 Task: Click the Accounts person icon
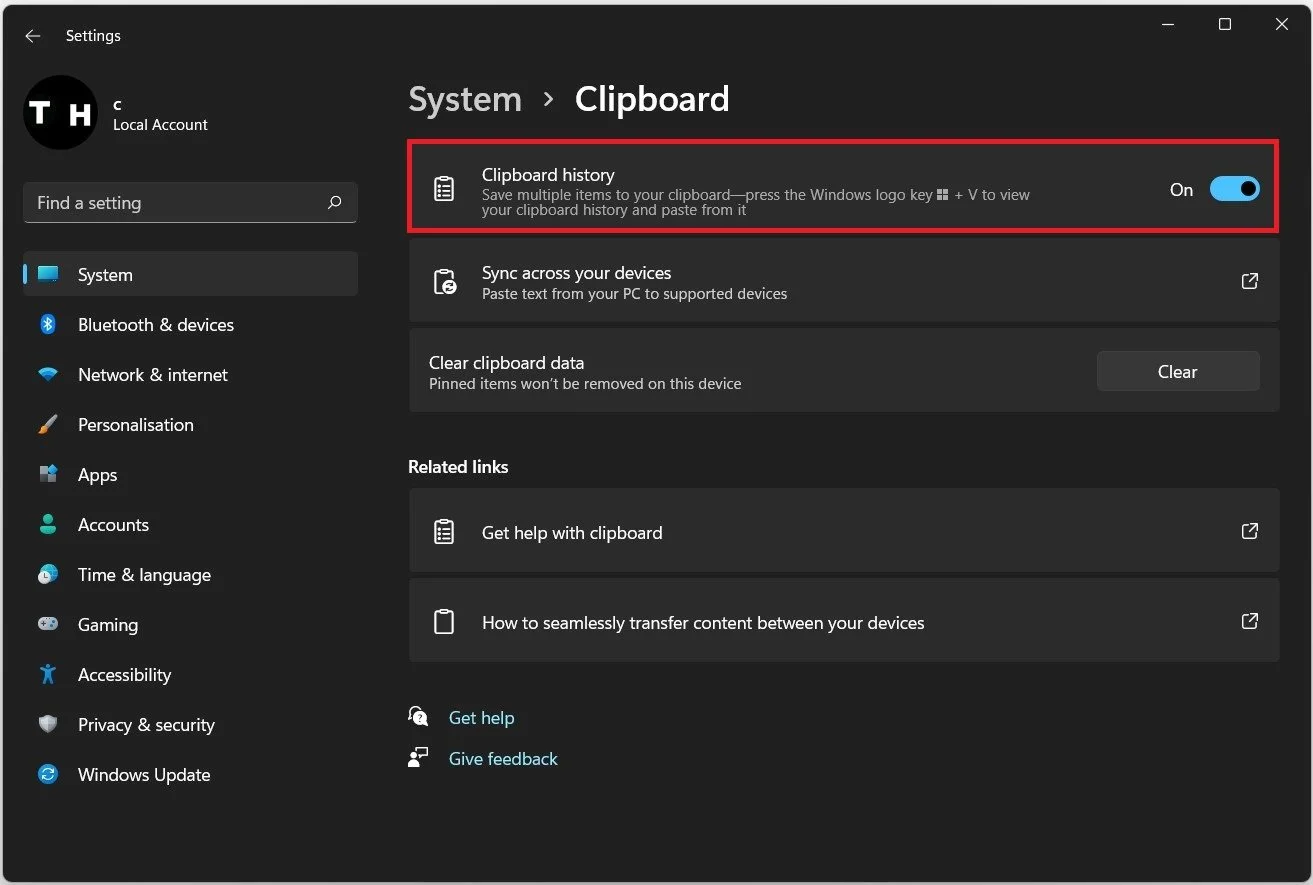48,524
